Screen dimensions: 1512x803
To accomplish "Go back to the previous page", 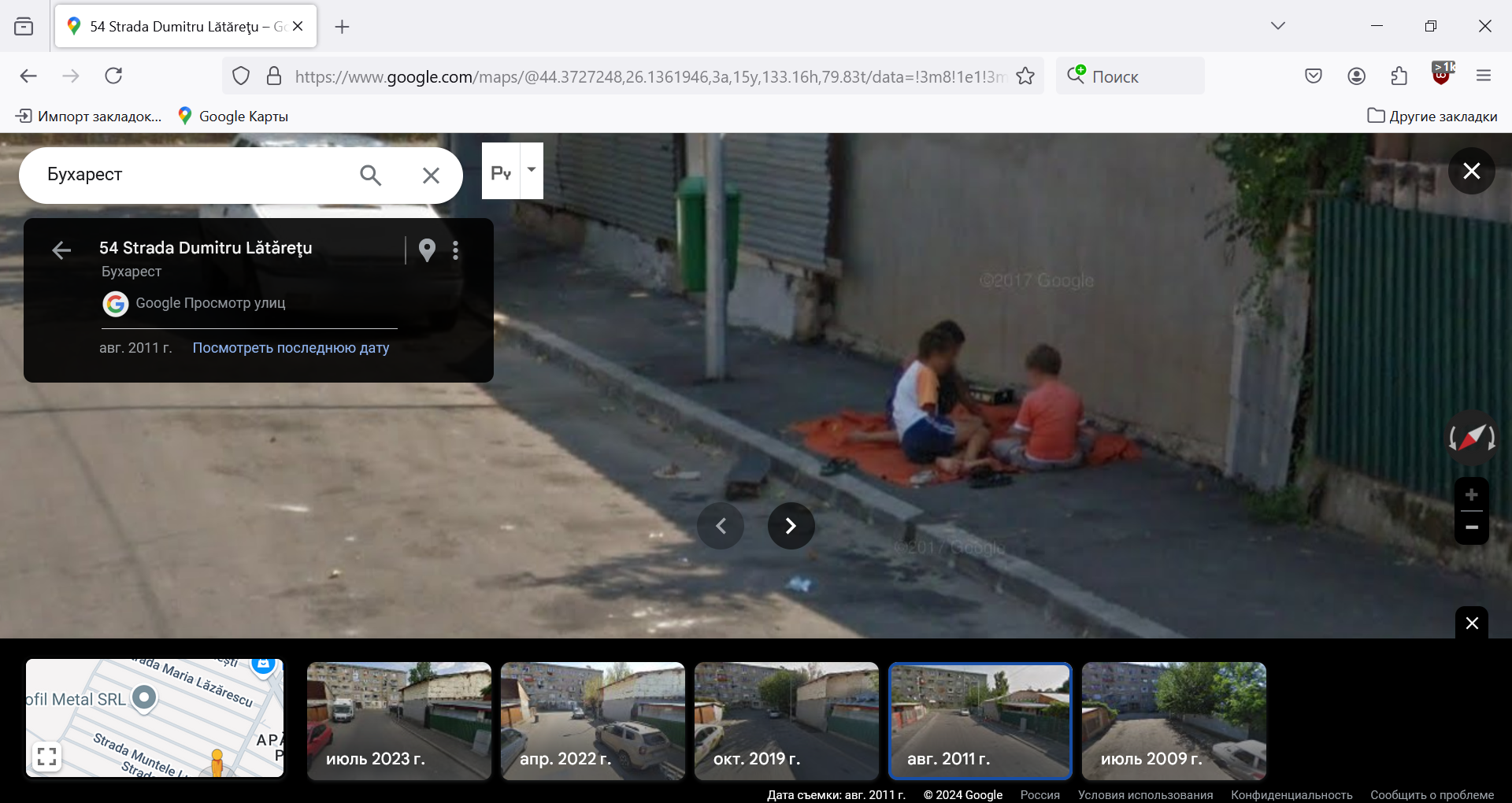I will pos(28,76).
